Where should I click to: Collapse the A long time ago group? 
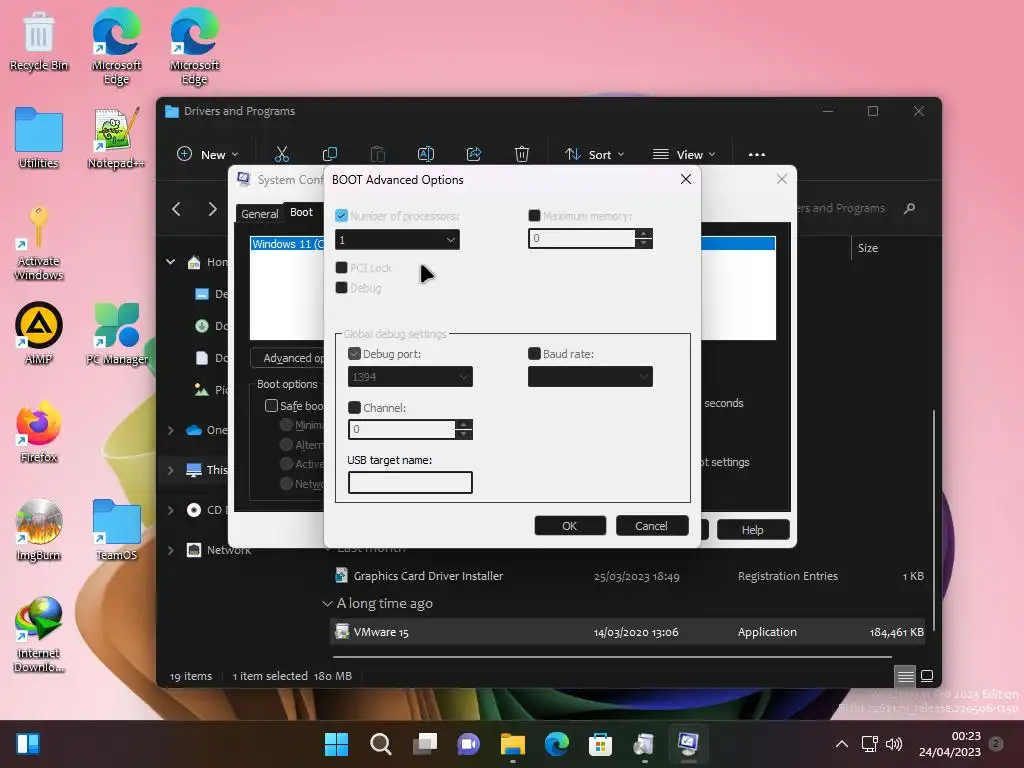(327, 604)
